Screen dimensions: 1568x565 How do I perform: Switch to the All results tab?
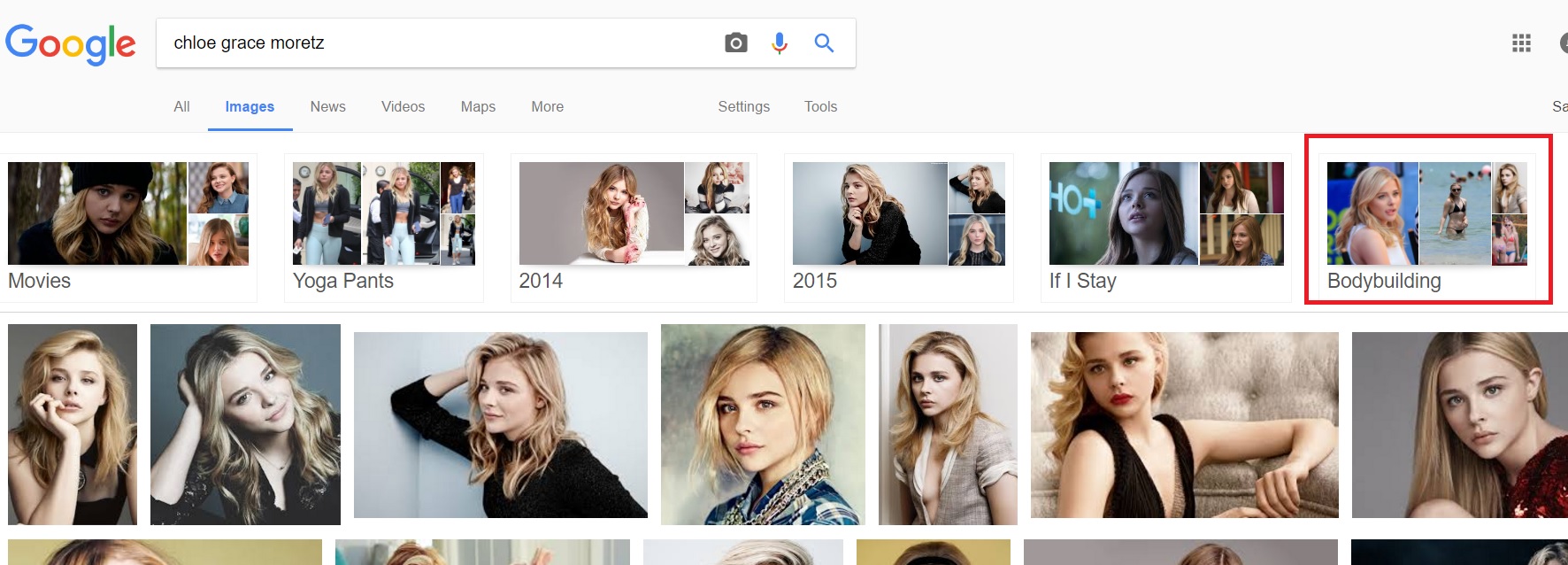(181, 106)
